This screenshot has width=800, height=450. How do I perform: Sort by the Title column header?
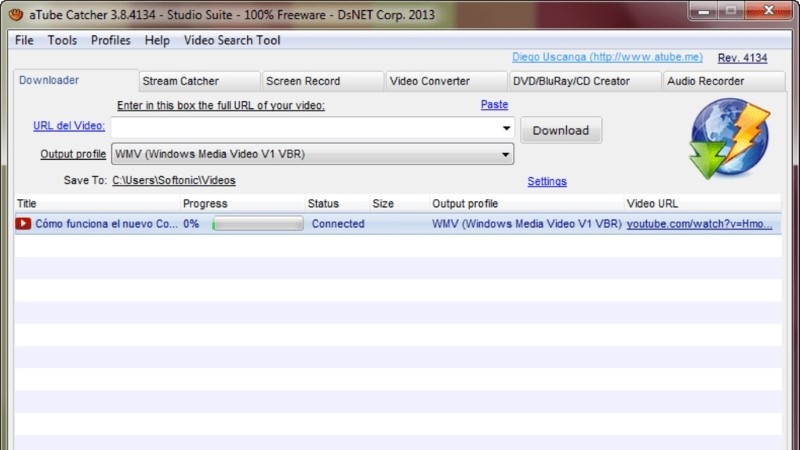(97, 204)
